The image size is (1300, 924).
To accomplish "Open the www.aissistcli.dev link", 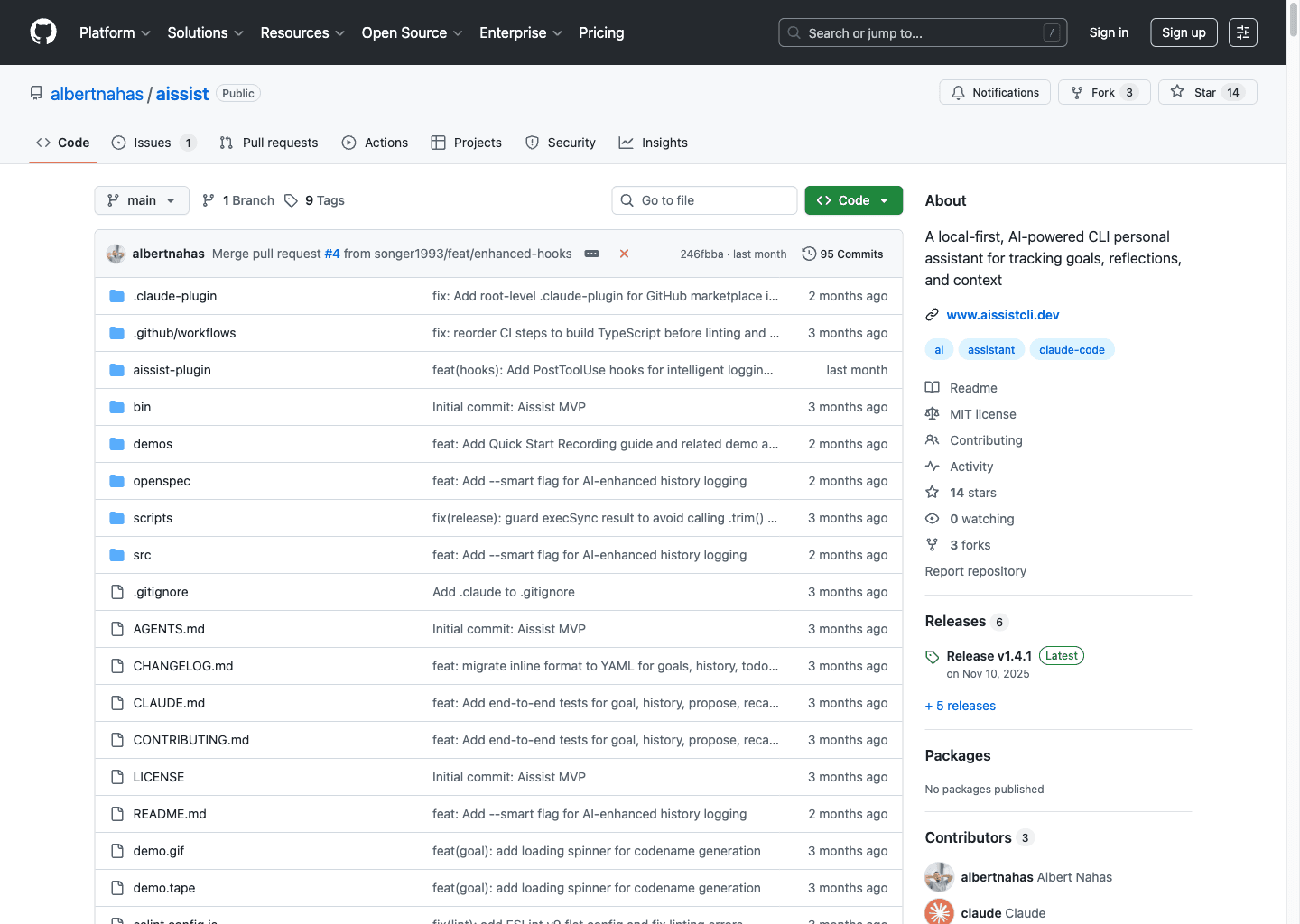I will tap(1002, 314).
